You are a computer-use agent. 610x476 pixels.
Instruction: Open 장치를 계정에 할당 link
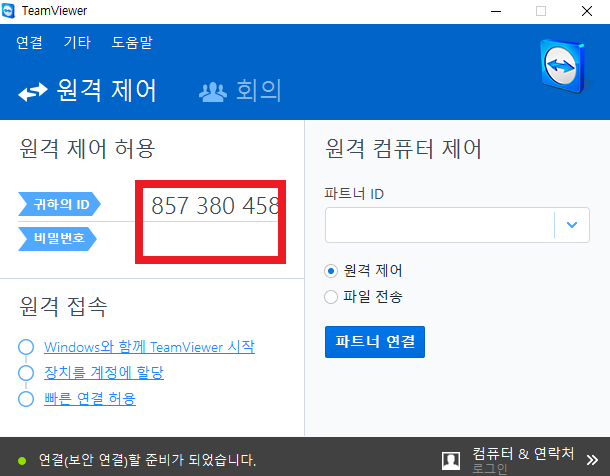[104, 373]
